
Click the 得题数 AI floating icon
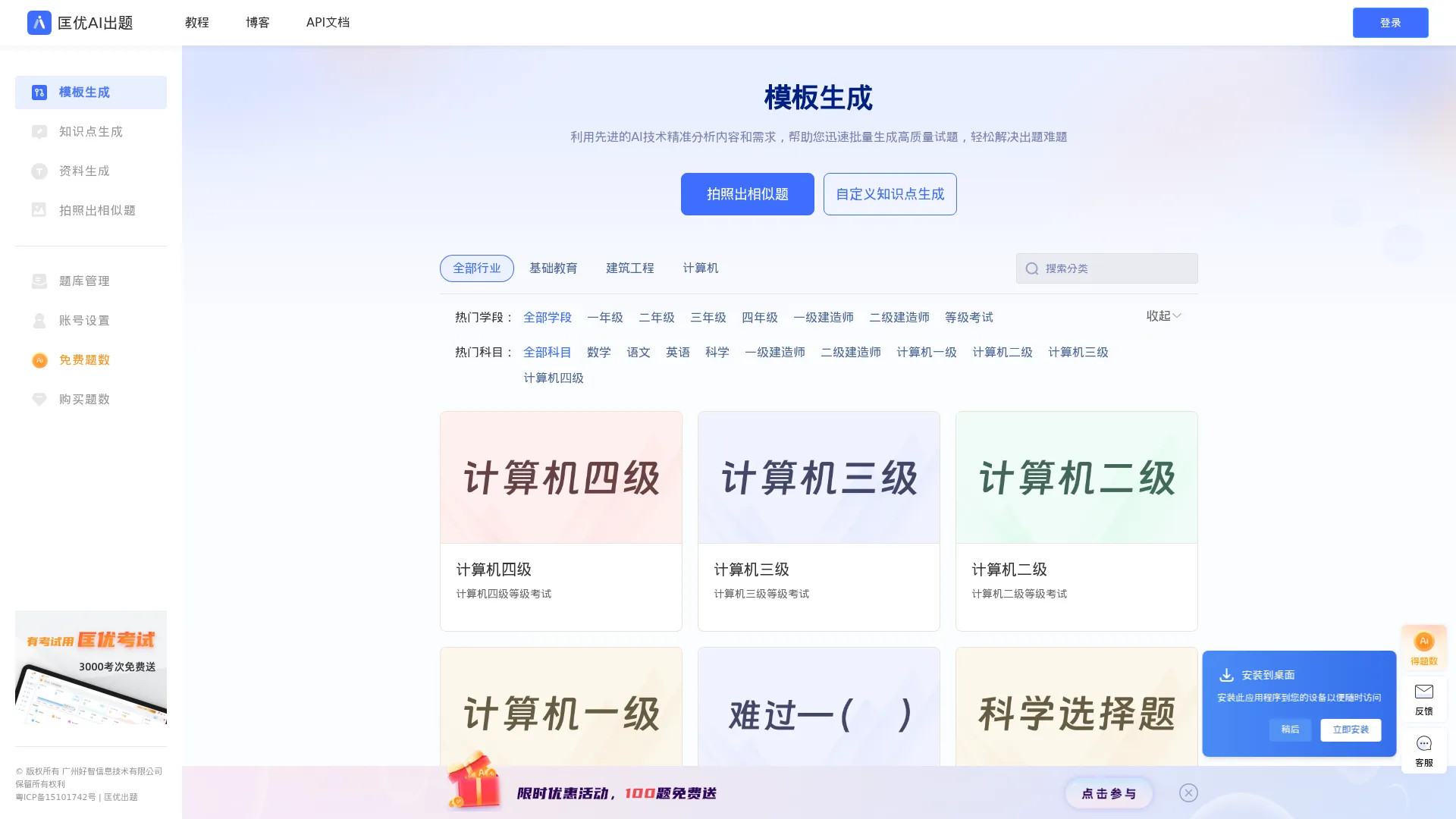1424,642
